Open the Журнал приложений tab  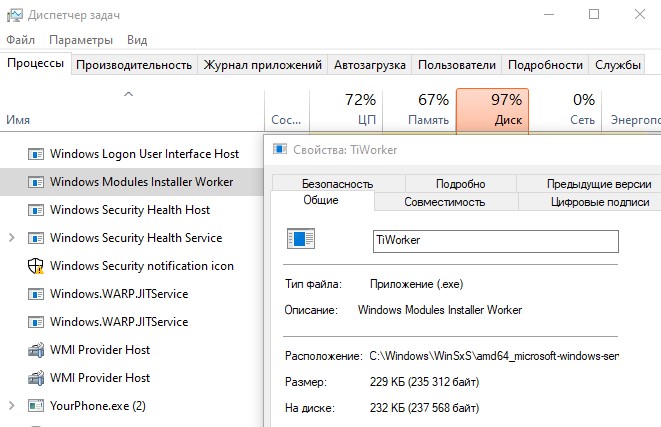point(263,65)
